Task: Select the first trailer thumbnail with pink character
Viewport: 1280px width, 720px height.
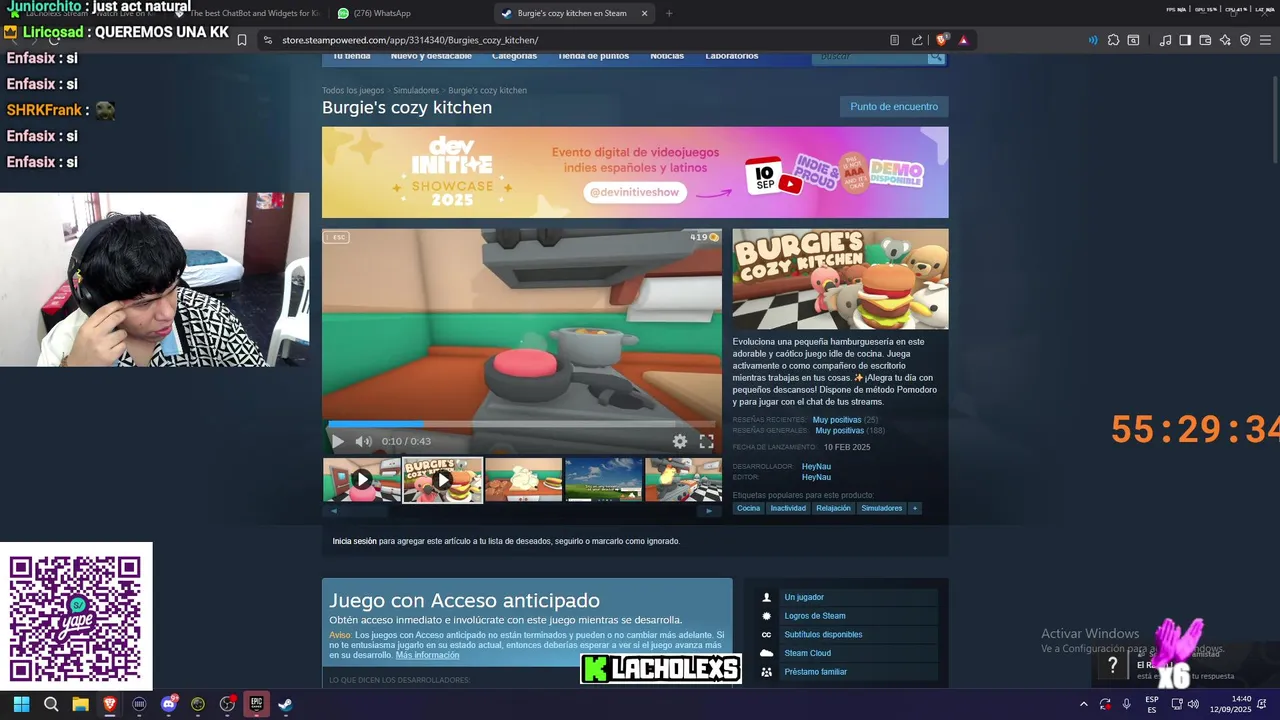Action: tap(362, 480)
